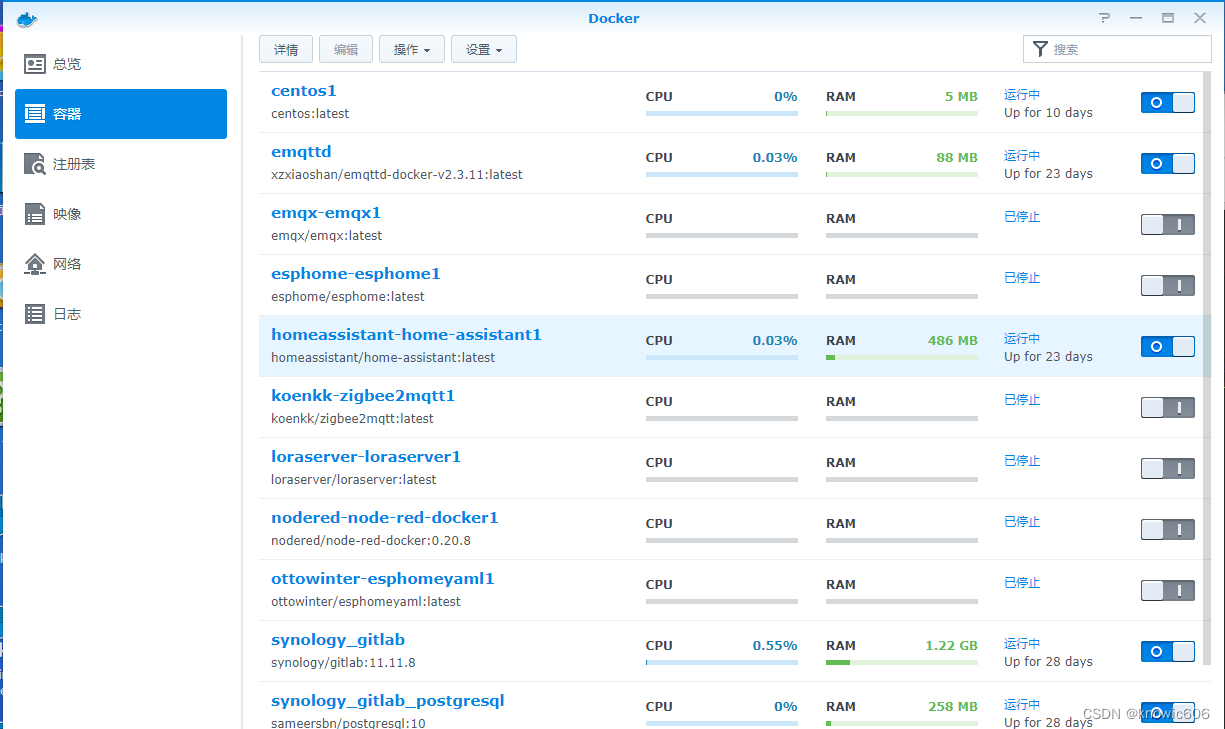Image resolution: width=1225 pixels, height=729 pixels.
Task: Turn on the emqx-emqx1 container switch
Action: pyautogui.click(x=1168, y=224)
